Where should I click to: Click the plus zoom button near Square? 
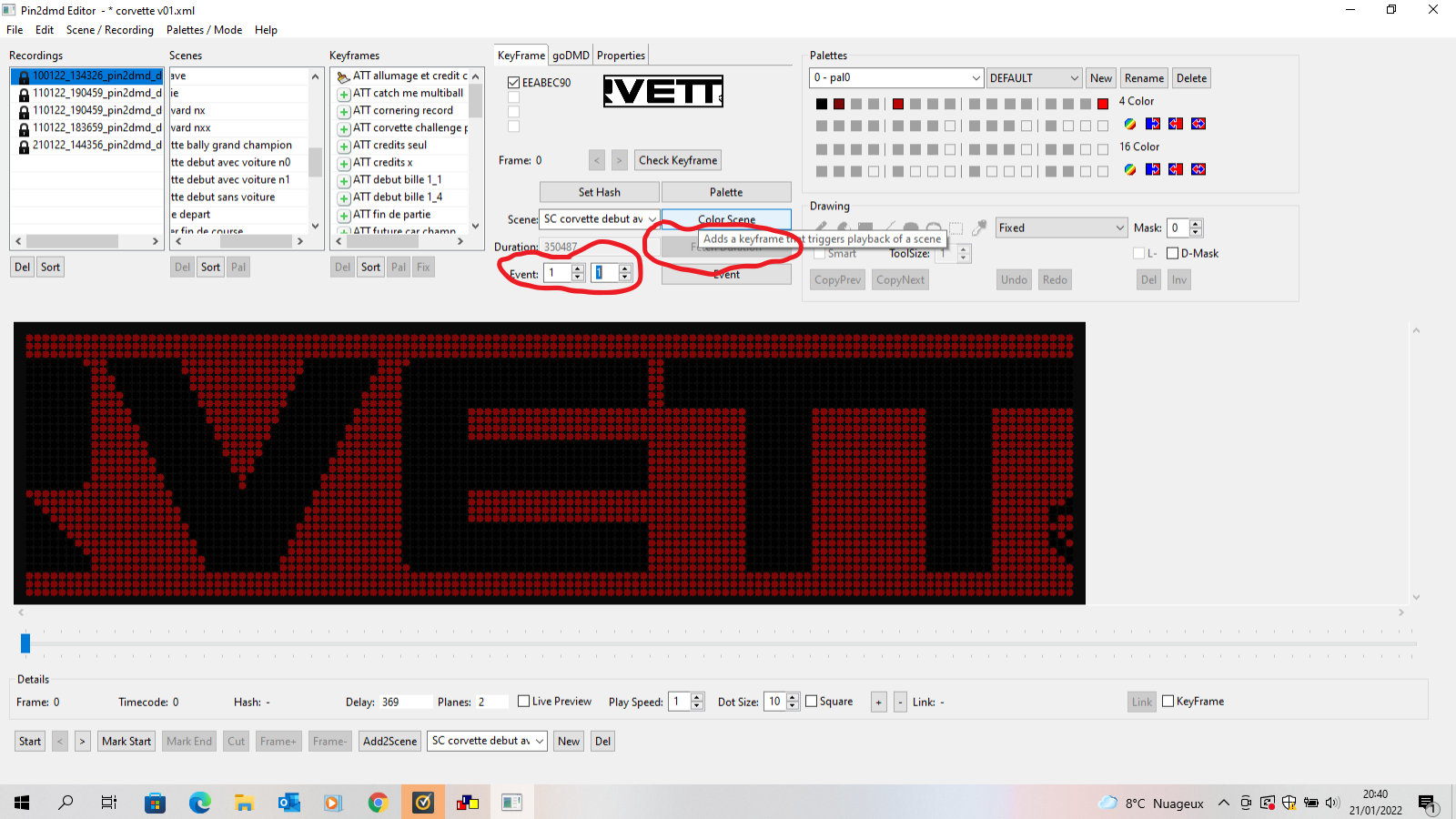(878, 702)
